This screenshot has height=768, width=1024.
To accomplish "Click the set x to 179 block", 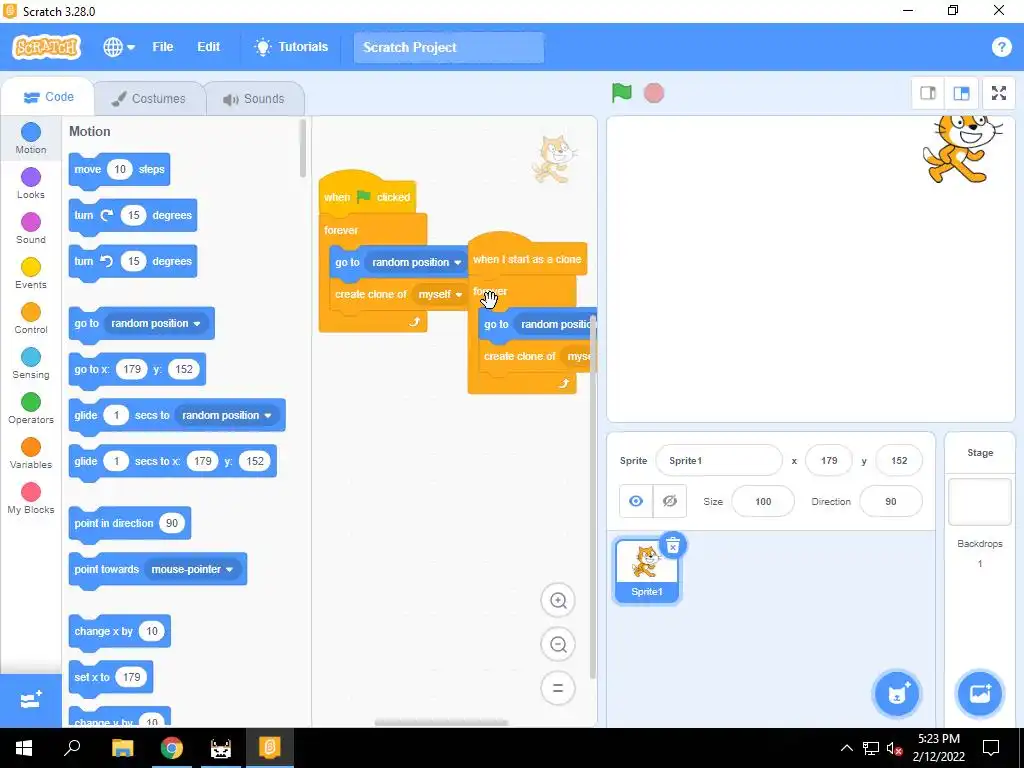I will pyautogui.click(x=110, y=677).
